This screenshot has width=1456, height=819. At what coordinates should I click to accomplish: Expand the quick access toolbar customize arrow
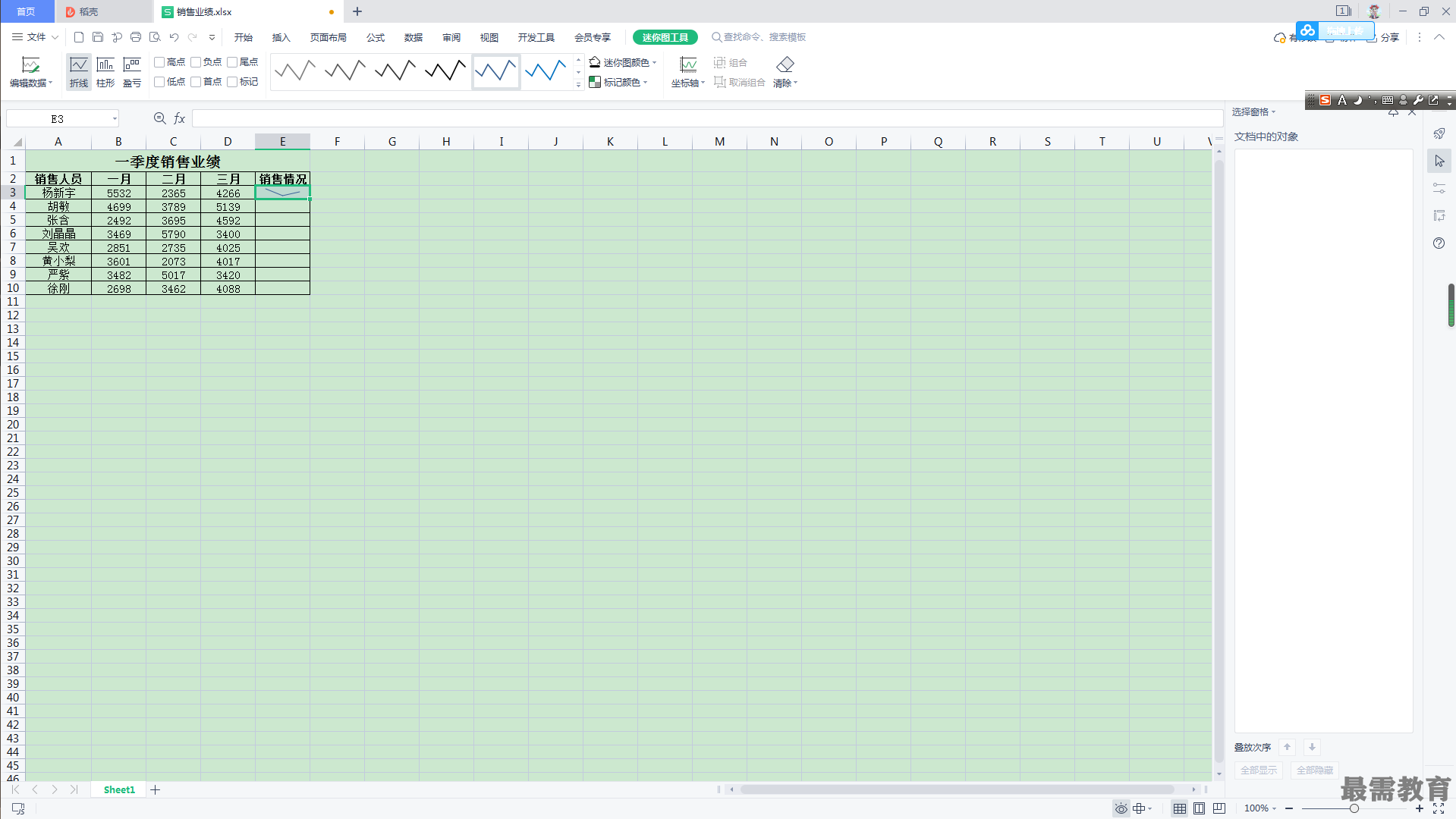pos(212,37)
